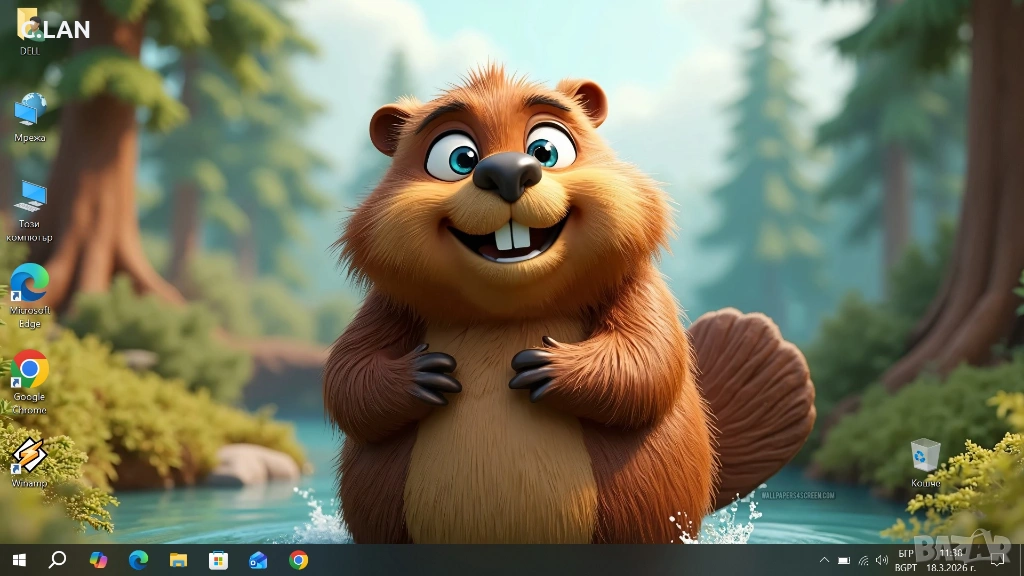Open the Windows Start menu
1024x576 pixels.
click(x=18, y=560)
